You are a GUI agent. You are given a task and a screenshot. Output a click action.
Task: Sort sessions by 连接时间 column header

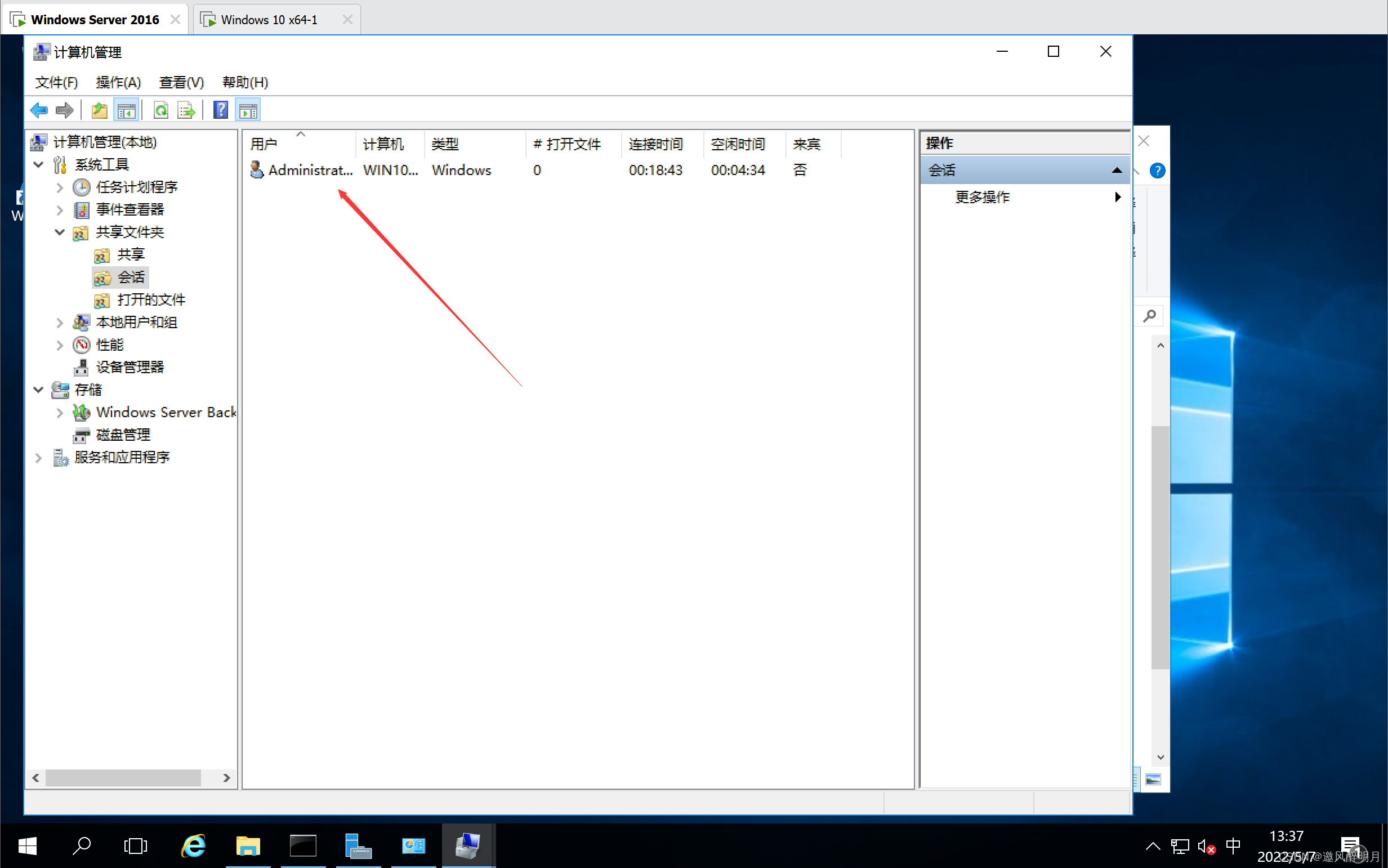point(662,144)
